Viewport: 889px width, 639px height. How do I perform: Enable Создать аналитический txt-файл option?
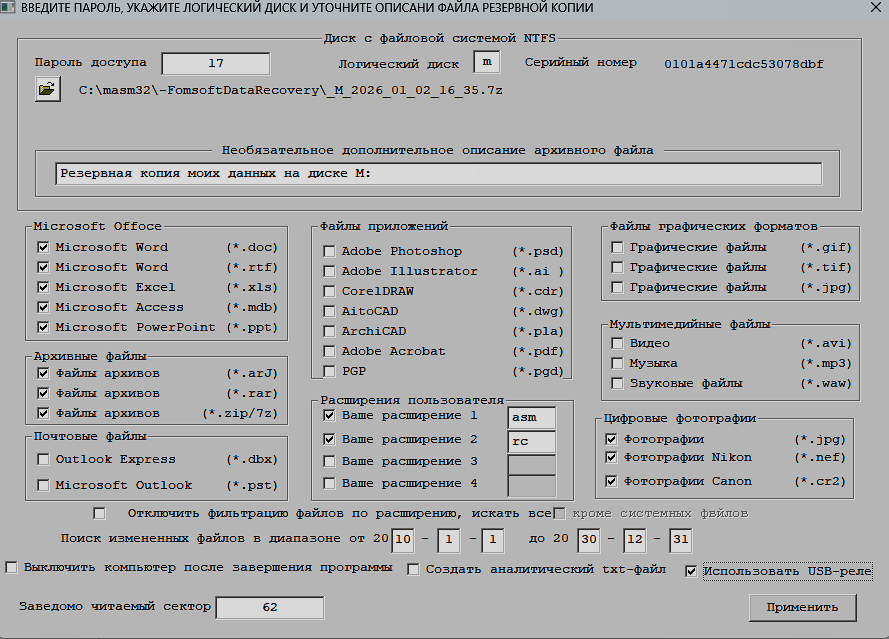point(414,569)
